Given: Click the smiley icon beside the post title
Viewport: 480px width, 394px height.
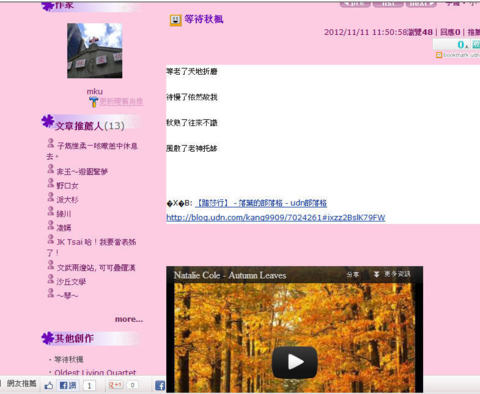Looking at the screenshot, I should tap(176, 20).
